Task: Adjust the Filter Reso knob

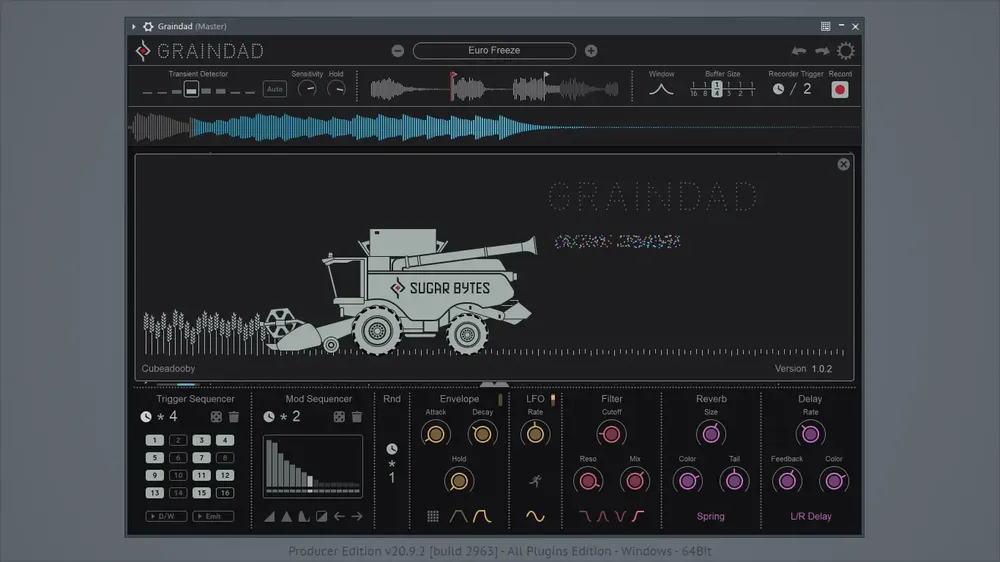Action: pyautogui.click(x=588, y=481)
